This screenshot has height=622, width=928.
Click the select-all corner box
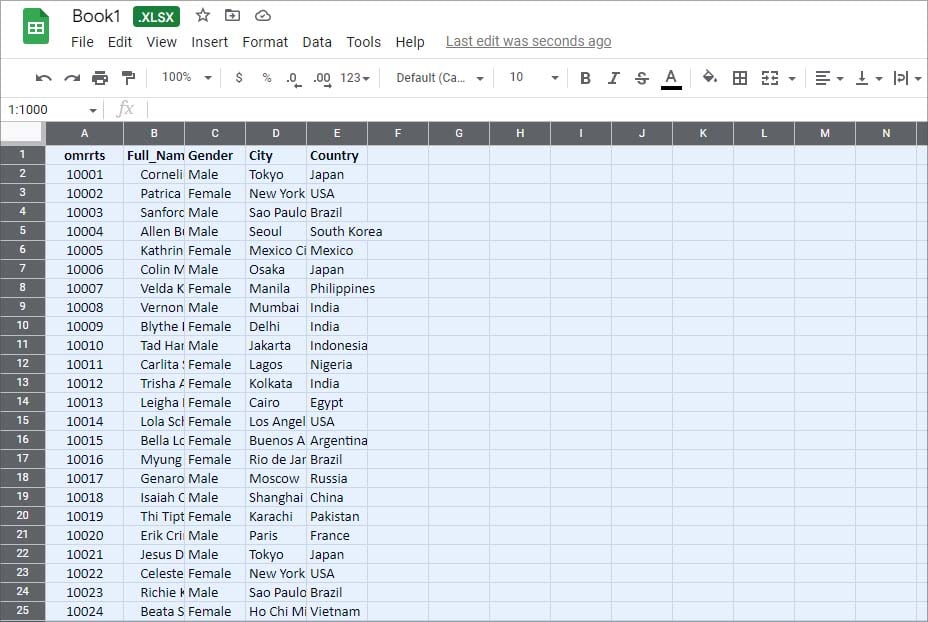(x=22, y=133)
